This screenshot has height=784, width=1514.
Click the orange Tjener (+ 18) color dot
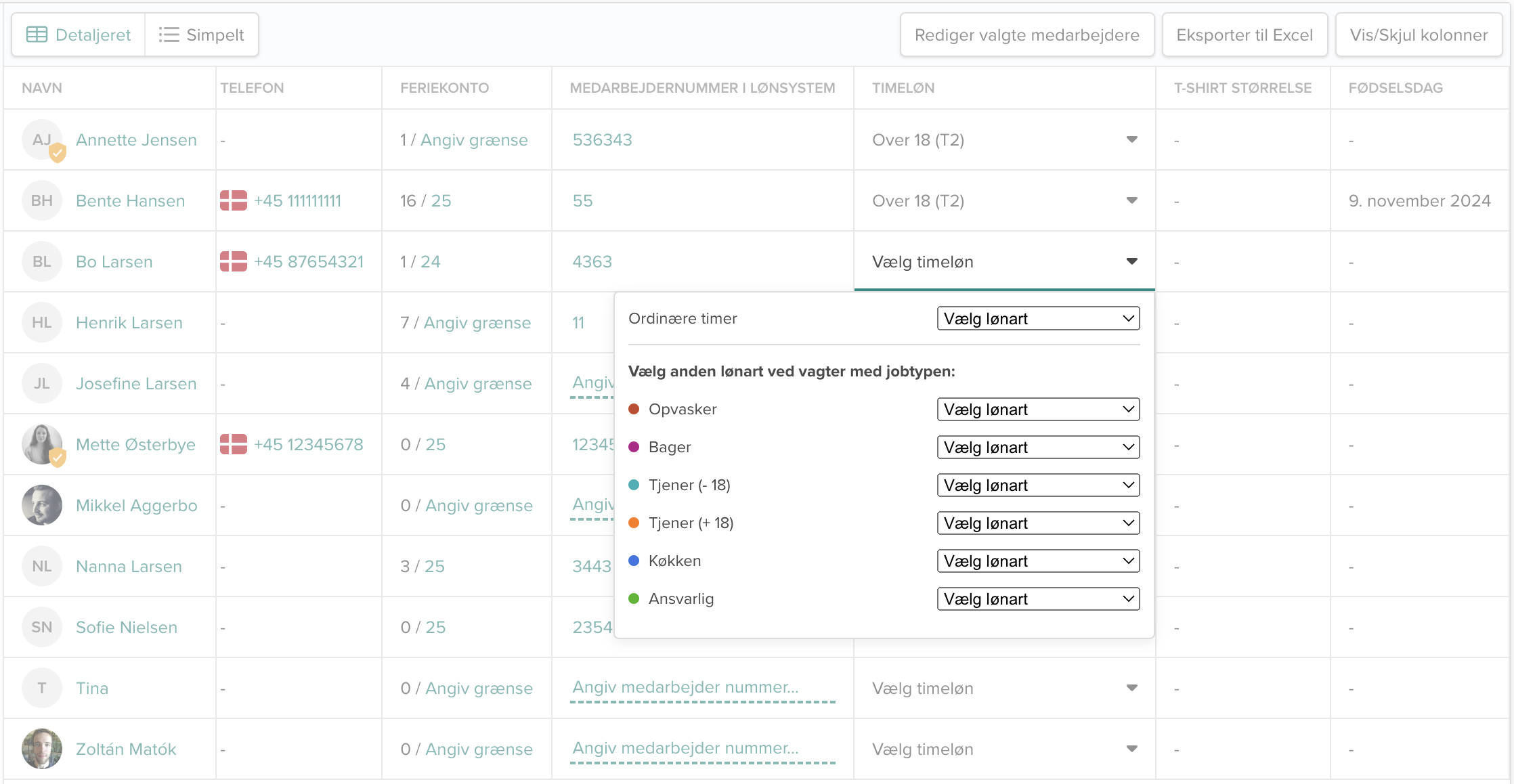pyautogui.click(x=634, y=523)
